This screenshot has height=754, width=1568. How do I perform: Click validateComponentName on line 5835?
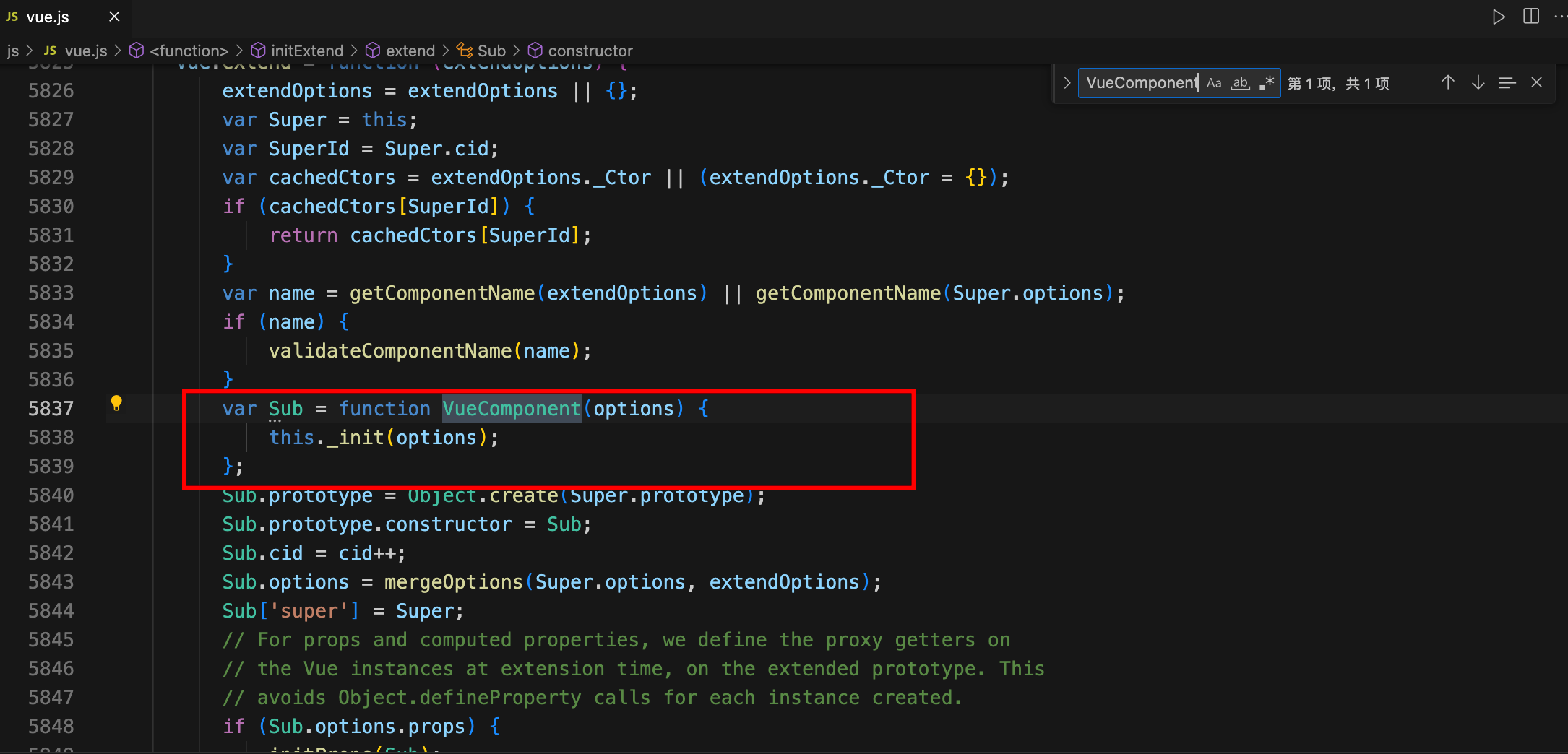(x=390, y=351)
